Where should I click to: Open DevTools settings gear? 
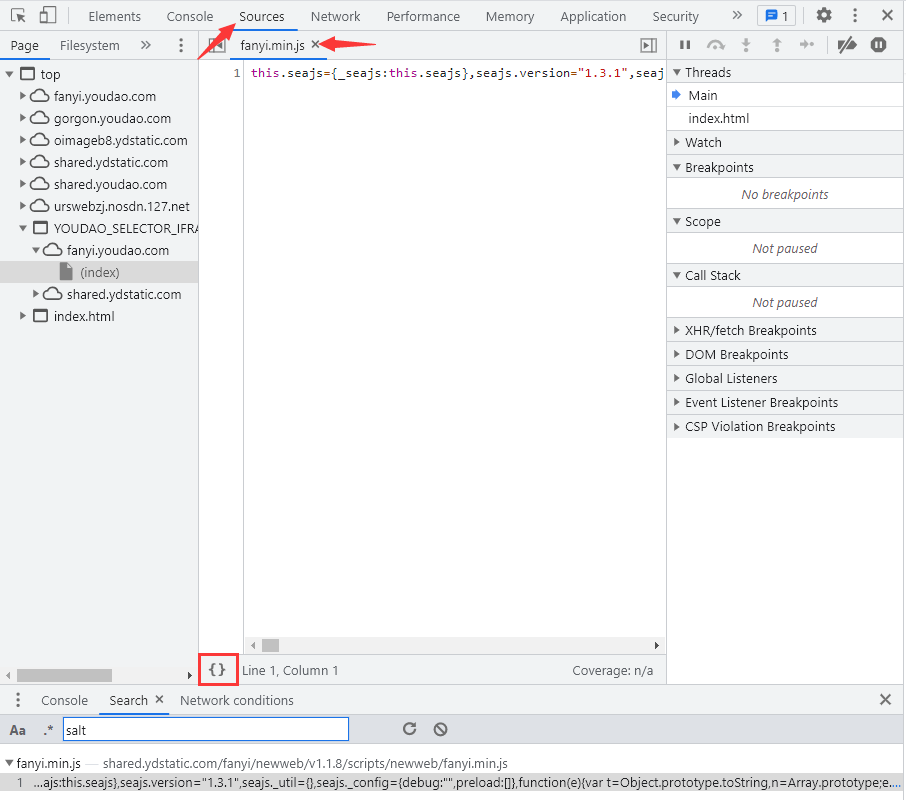click(824, 16)
